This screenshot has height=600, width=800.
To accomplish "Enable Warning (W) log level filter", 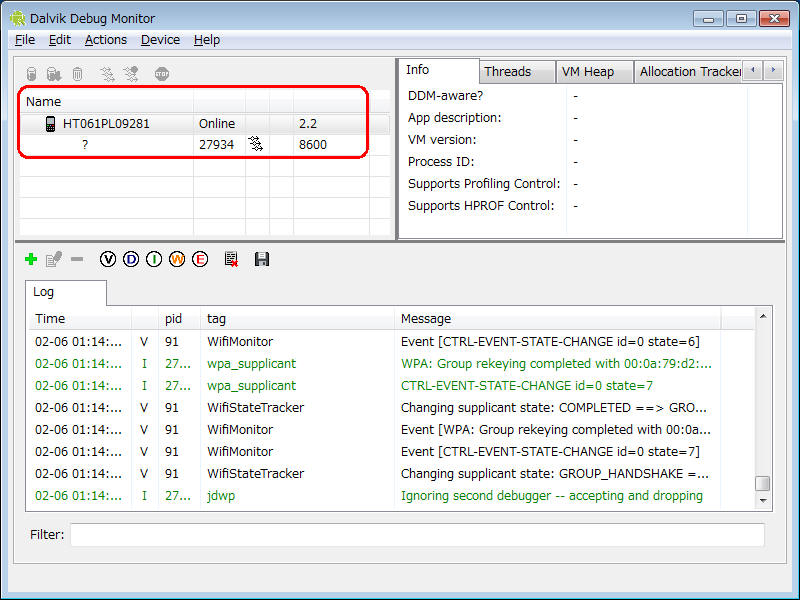I will point(177,260).
